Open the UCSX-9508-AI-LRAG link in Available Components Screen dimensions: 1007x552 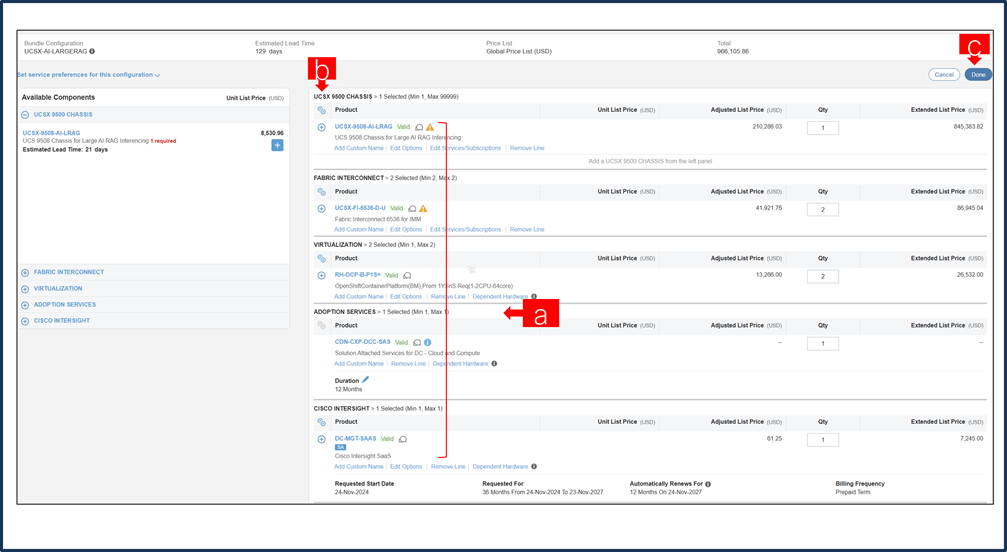click(x=51, y=133)
